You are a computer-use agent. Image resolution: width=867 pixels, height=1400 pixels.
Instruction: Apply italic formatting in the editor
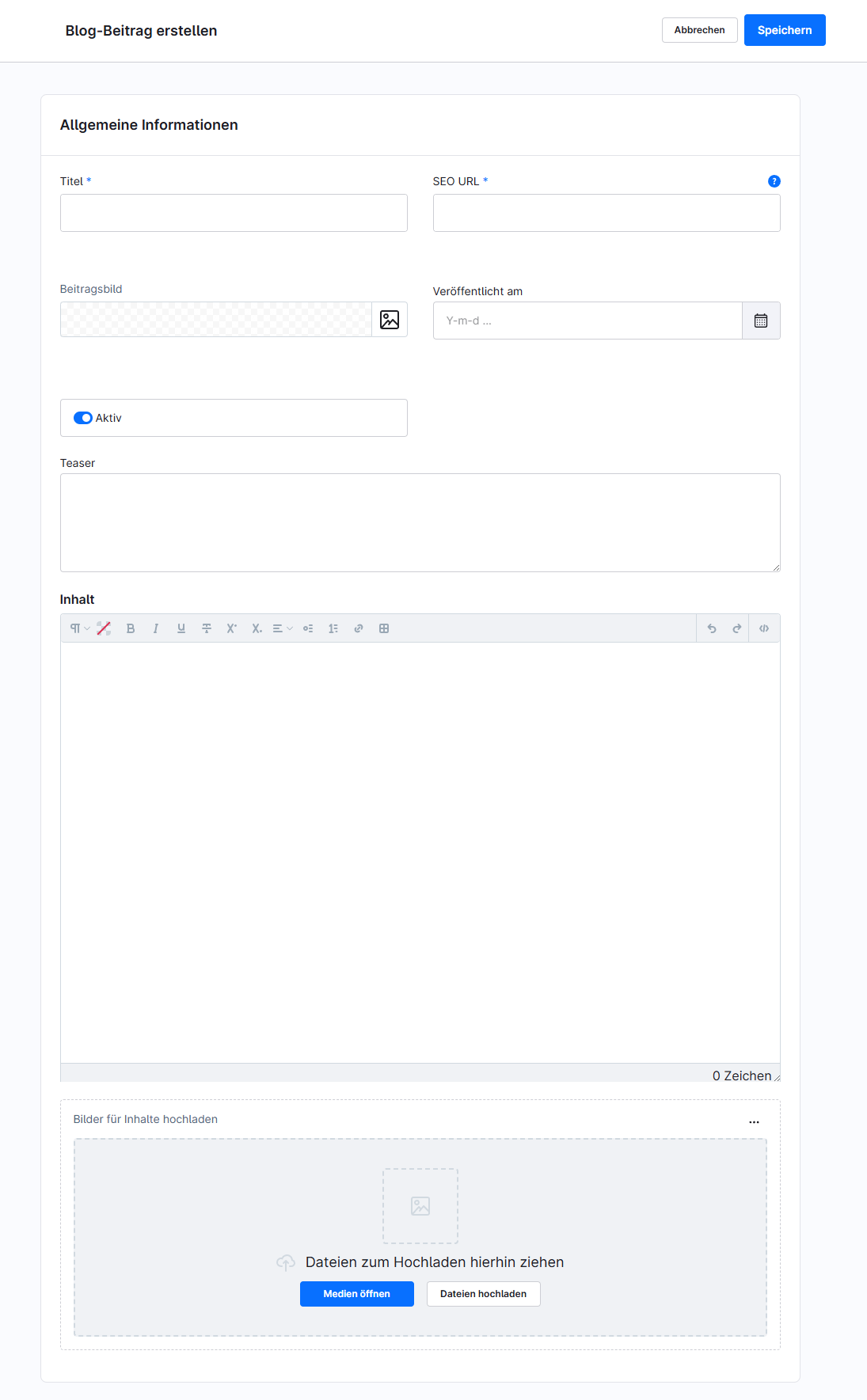coord(156,628)
